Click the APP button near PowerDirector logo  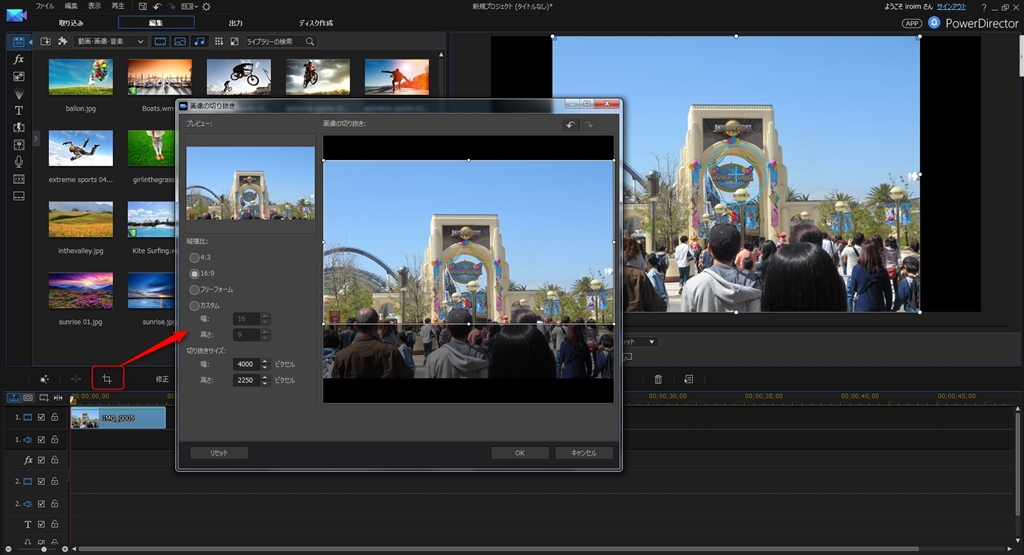click(x=912, y=23)
